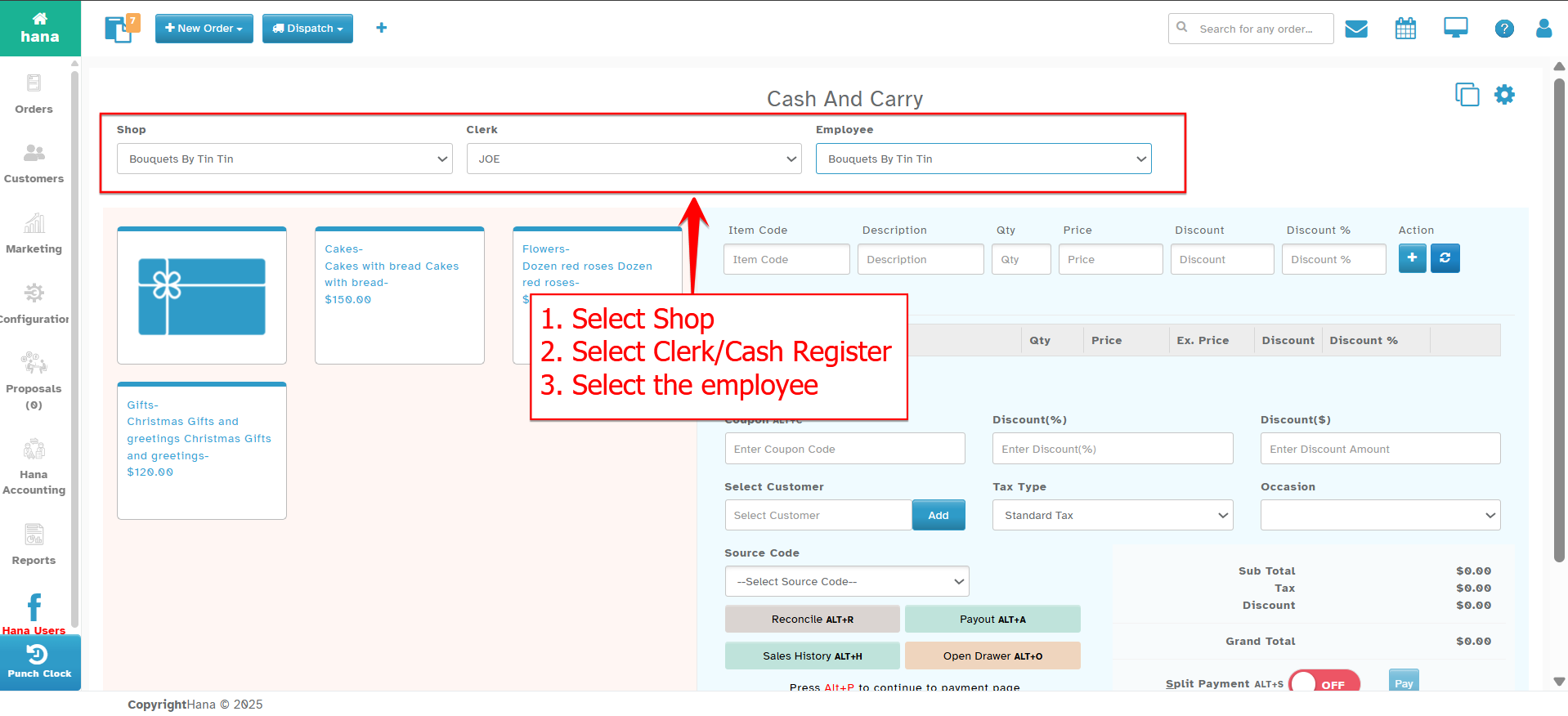Click the refresh item row button
This screenshot has width=1568, height=716.
pos(1445,258)
